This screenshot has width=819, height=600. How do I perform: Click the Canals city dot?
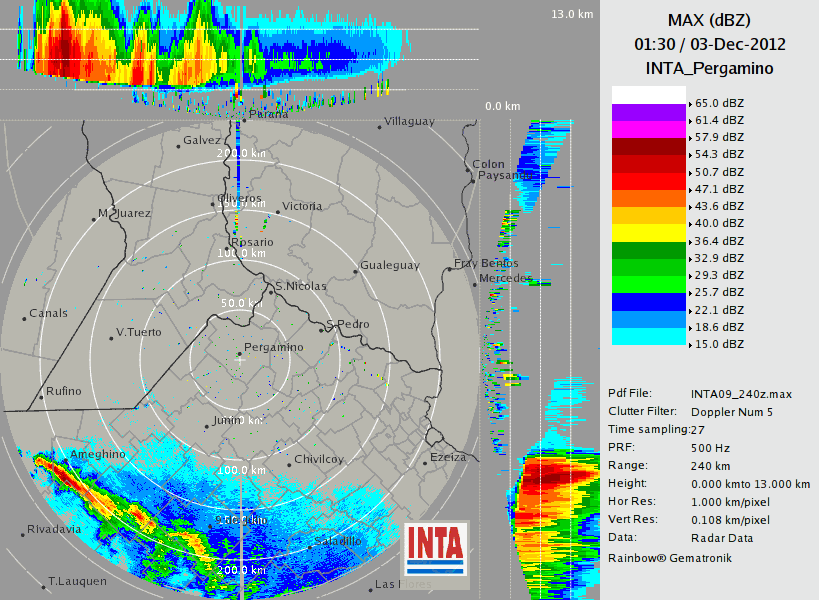[24, 319]
